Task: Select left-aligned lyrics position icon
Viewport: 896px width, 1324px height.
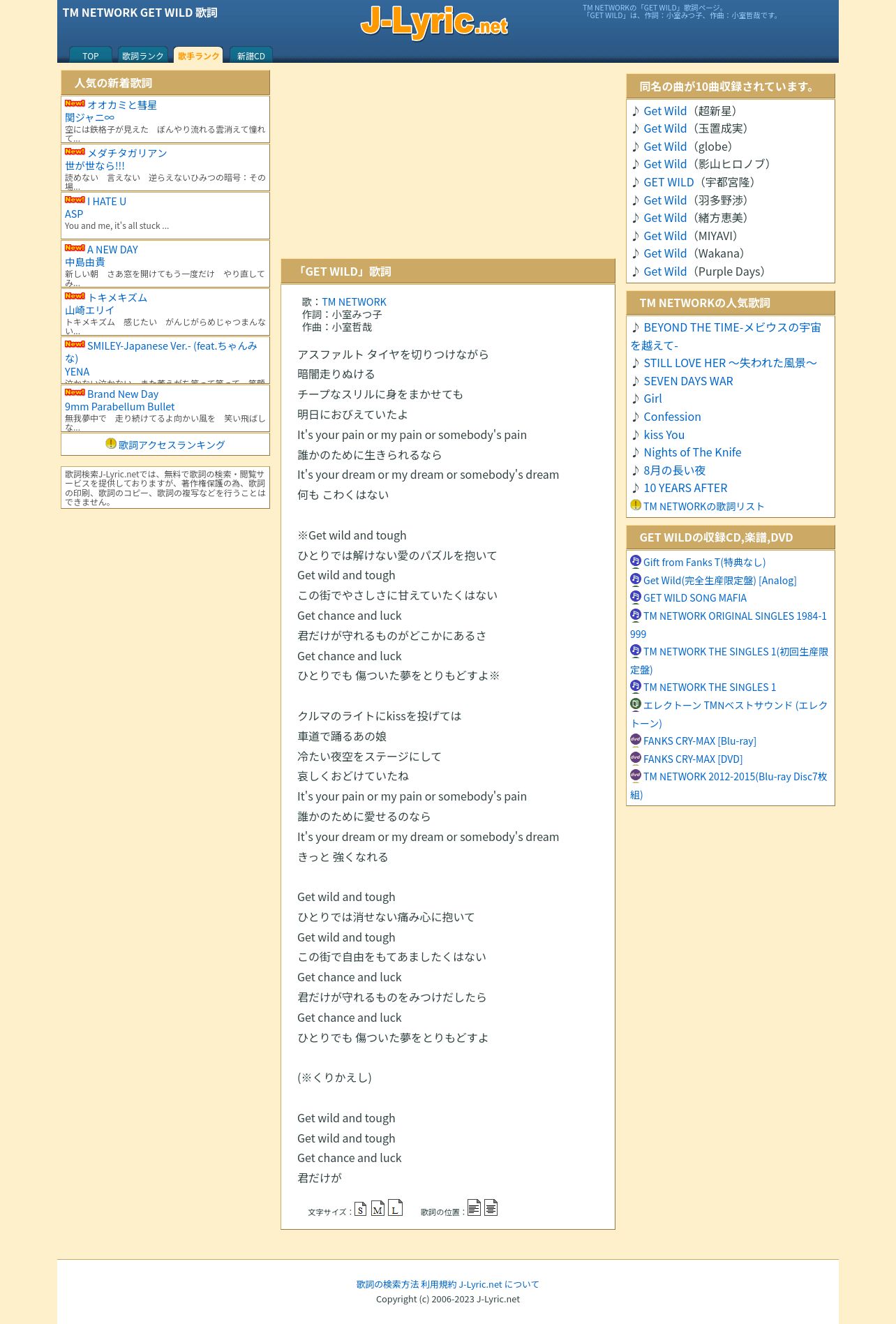Action: pos(474,1207)
